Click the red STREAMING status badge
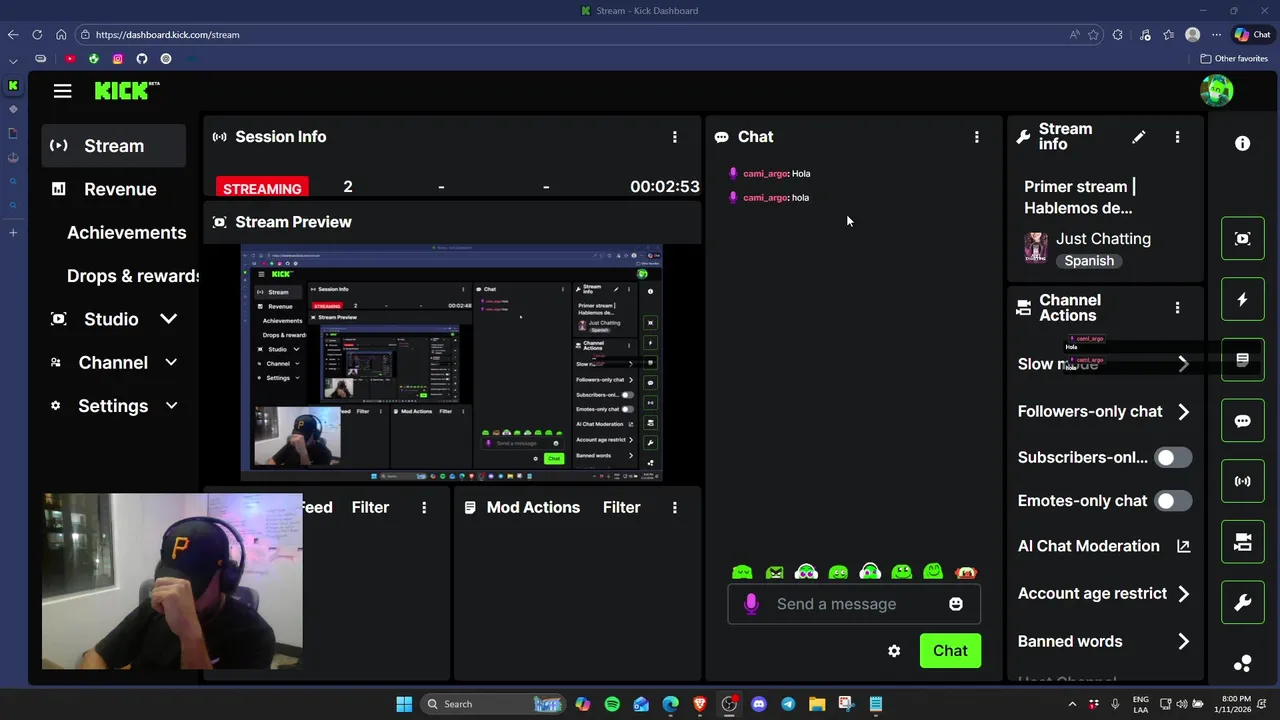The height and width of the screenshot is (720, 1280). 262,188
